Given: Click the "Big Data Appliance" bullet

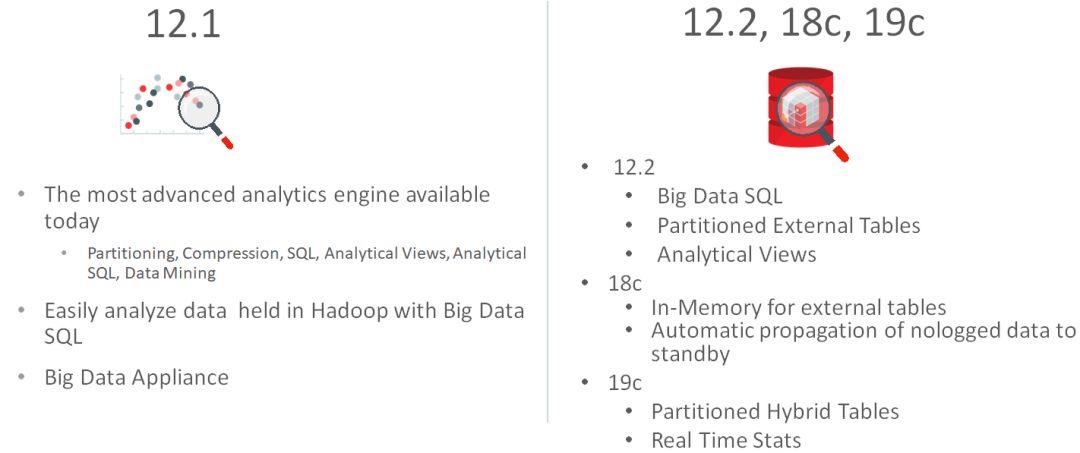Looking at the screenshot, I should point(136,377).
